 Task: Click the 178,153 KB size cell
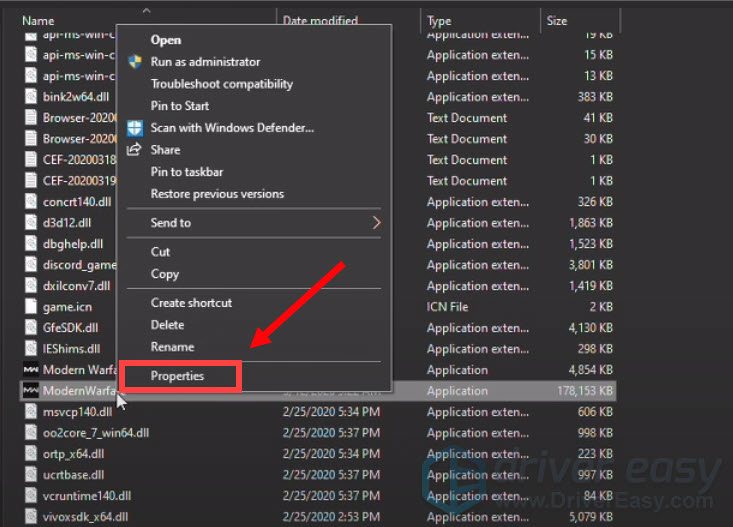[585, 390]
